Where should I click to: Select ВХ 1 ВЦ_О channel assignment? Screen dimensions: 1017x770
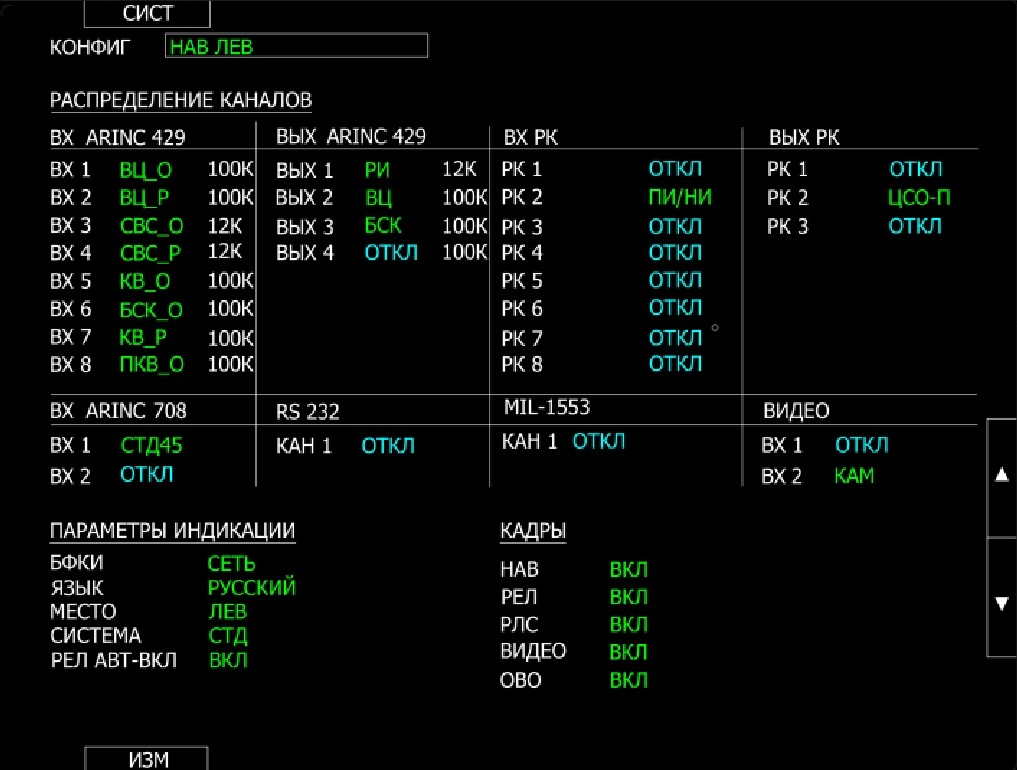click(x=145, y=170)
